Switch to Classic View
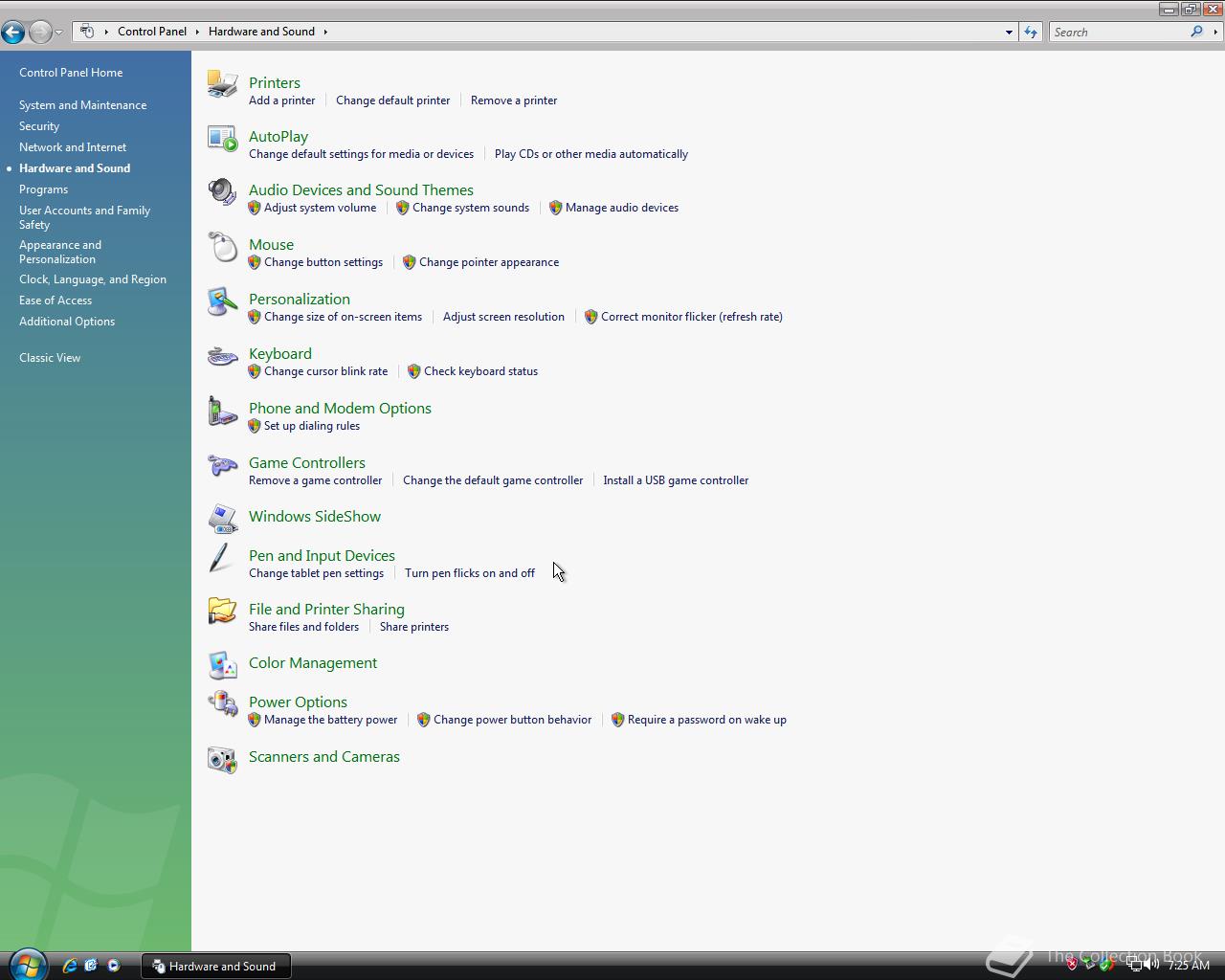 point(50,357)
